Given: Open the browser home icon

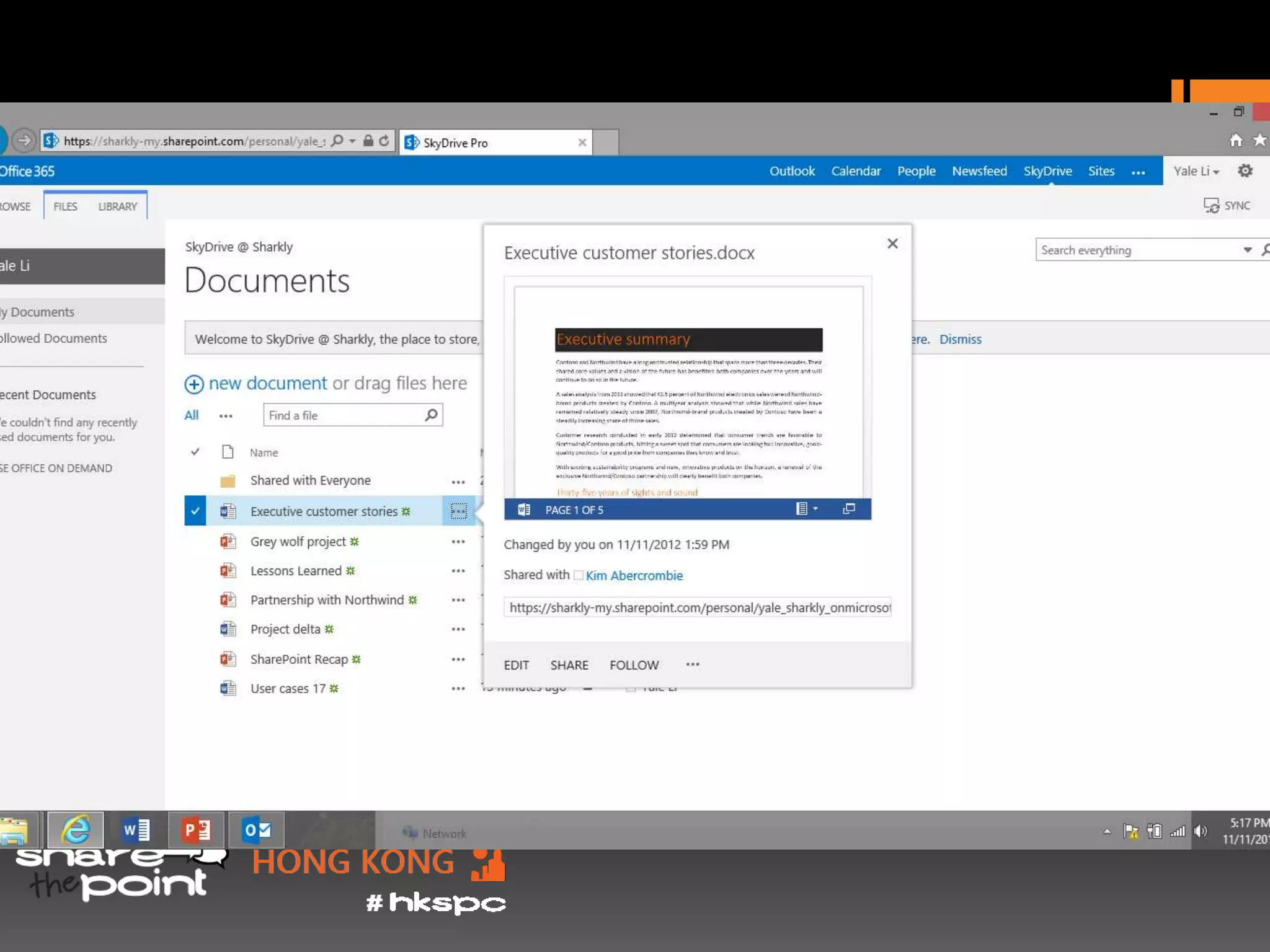Looking at the screenshot, I should click(1235, 141).
